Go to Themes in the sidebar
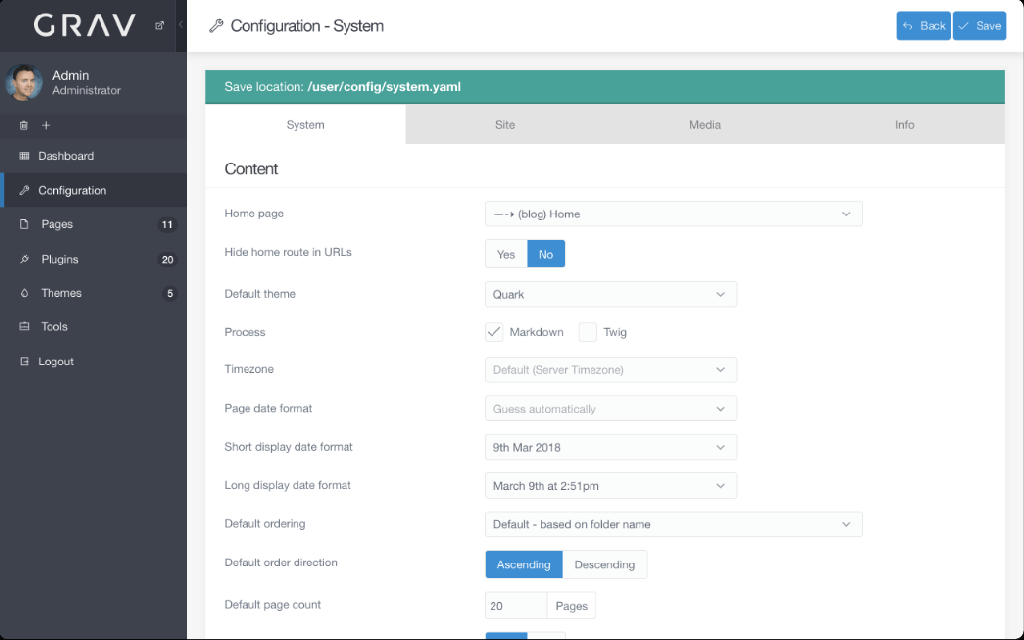The height and width of the screenshot is (640, 1024). (61, 293)
